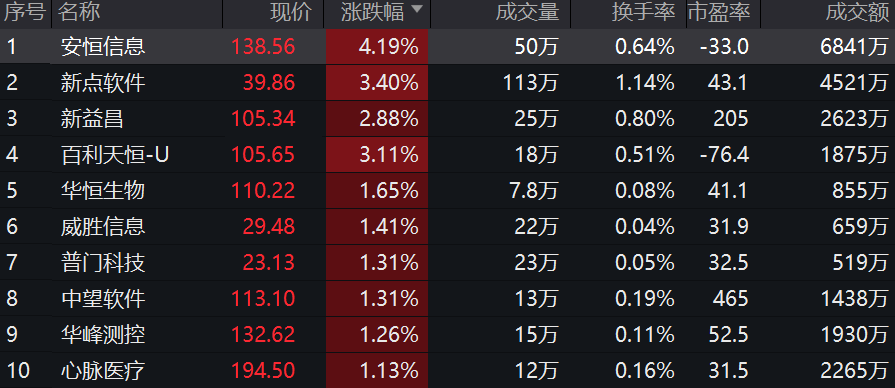Open the 中望软件 stock entry
The height and width of the screenshot is (388, 895).
(103, 298)
